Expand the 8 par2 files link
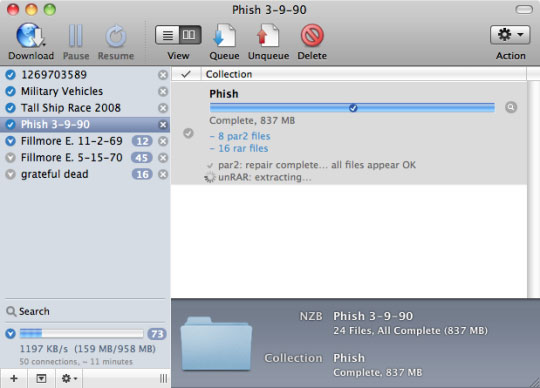 click(240, 136)
